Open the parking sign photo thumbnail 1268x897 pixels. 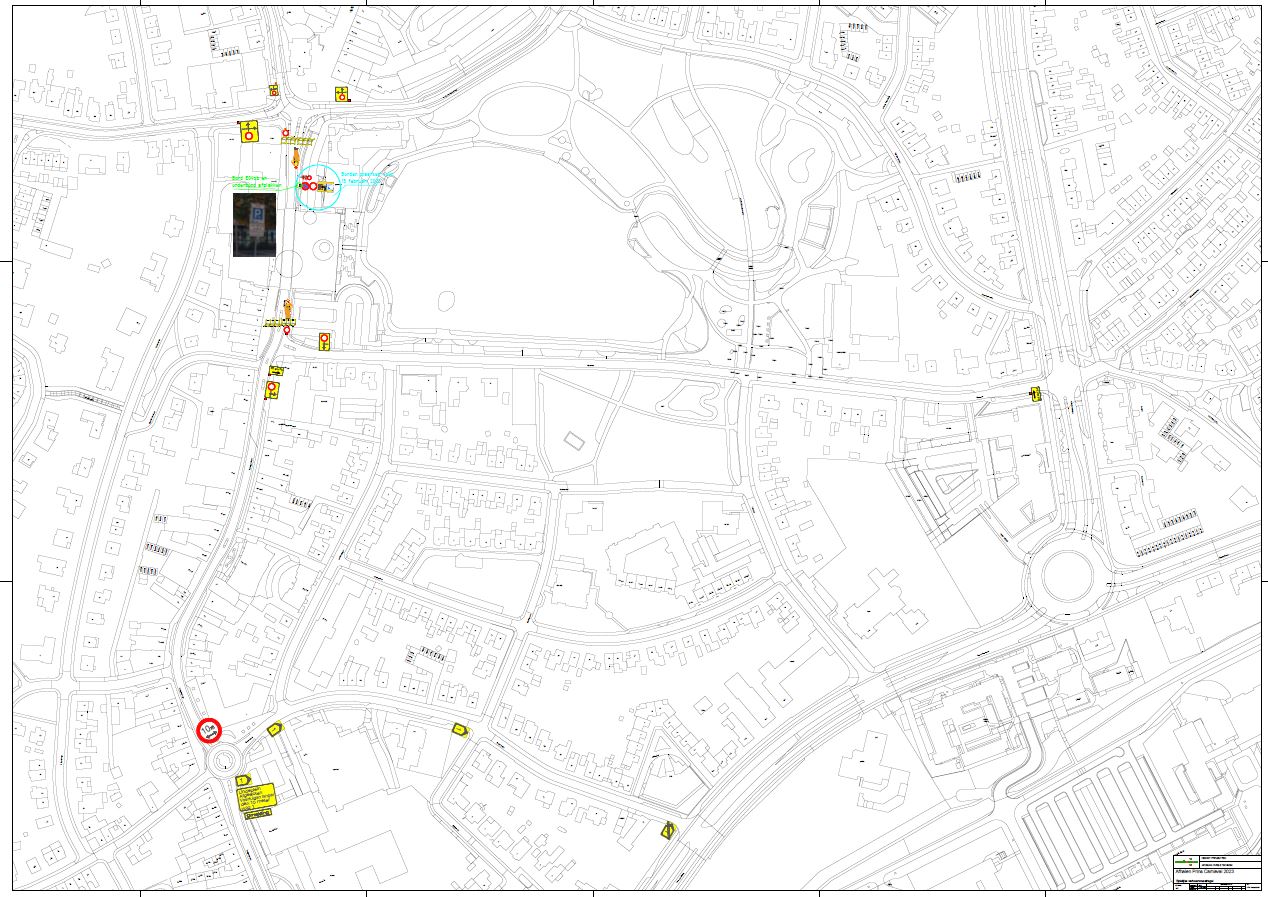(254, 225)
